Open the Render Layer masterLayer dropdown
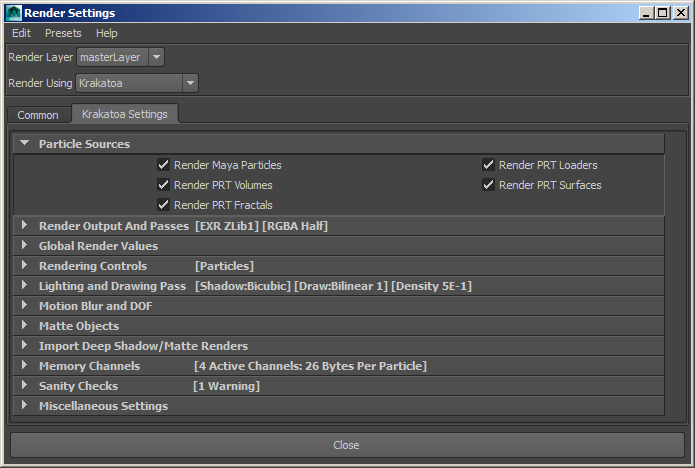695x468 pixels. click(121, 57)
